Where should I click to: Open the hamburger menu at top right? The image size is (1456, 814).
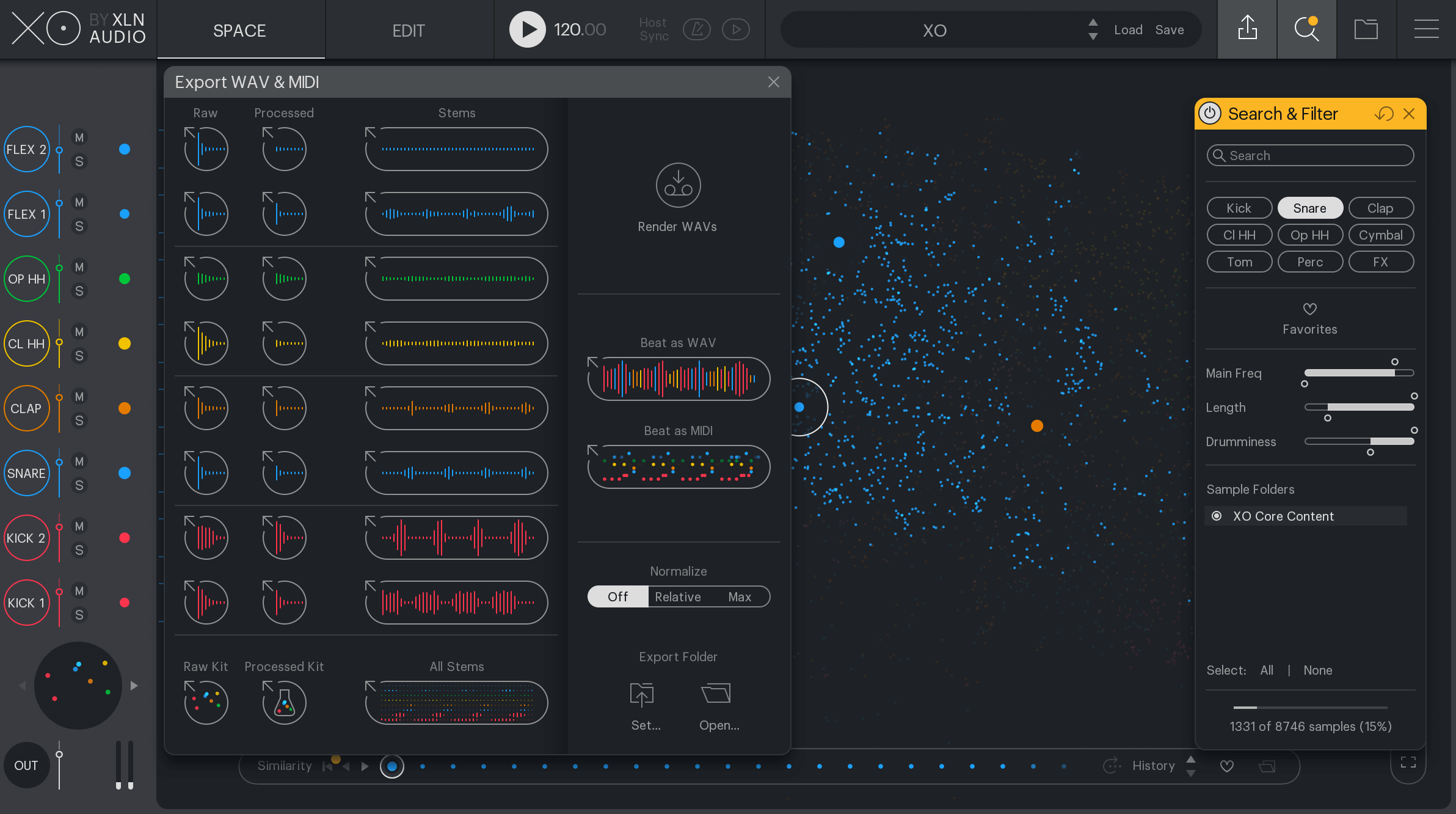[1426, 29]
